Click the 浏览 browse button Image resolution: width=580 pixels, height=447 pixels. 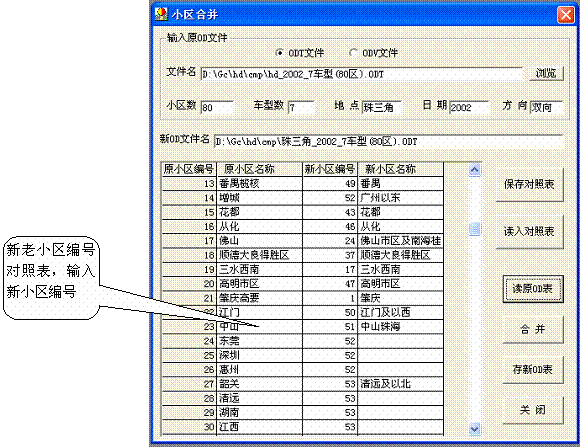point(546,73)
